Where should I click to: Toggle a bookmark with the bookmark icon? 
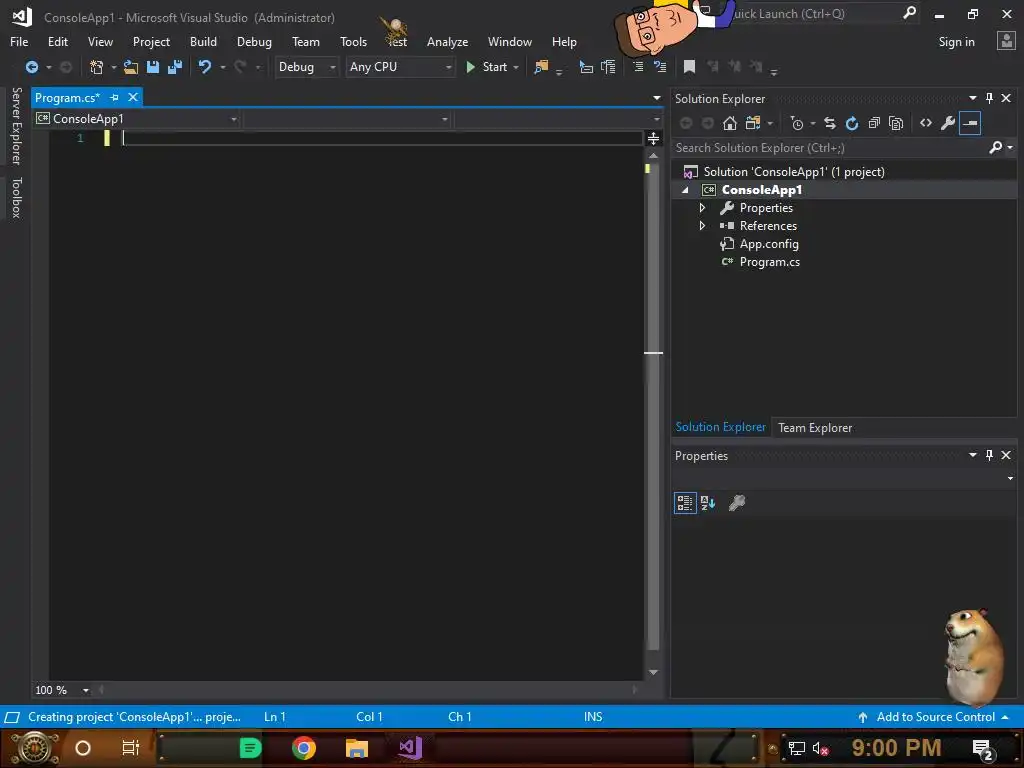point(689,67)
